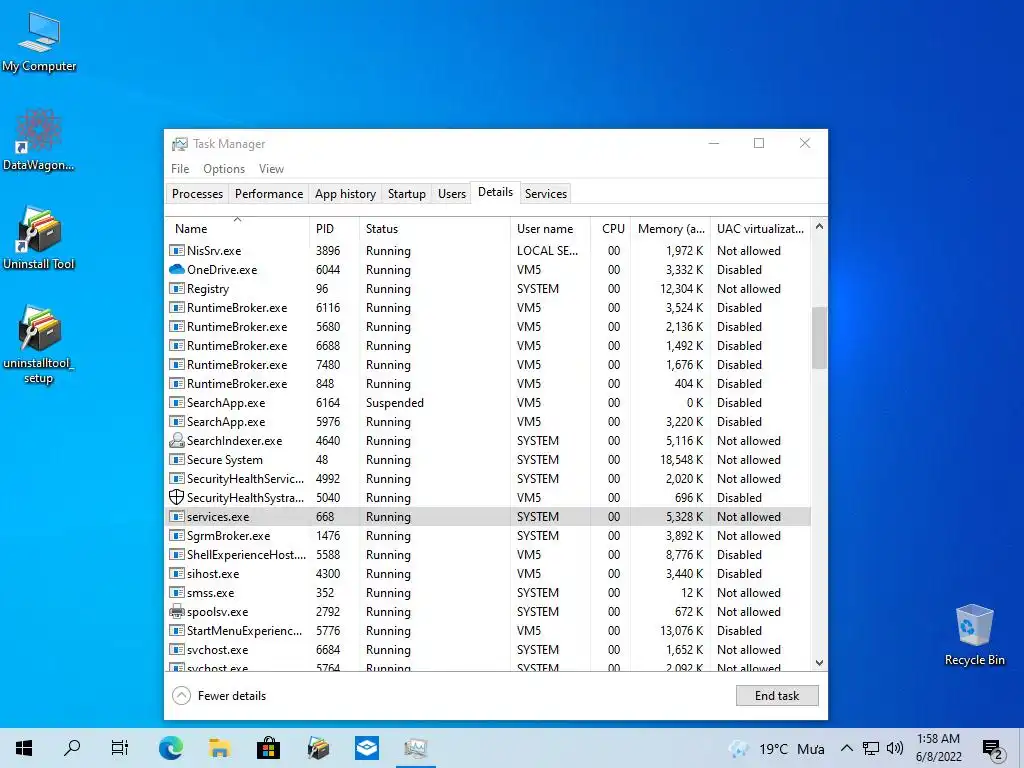Screen dimensions: 1024x768
Task: Open Task View on taskbar
Action: point(120,748)
